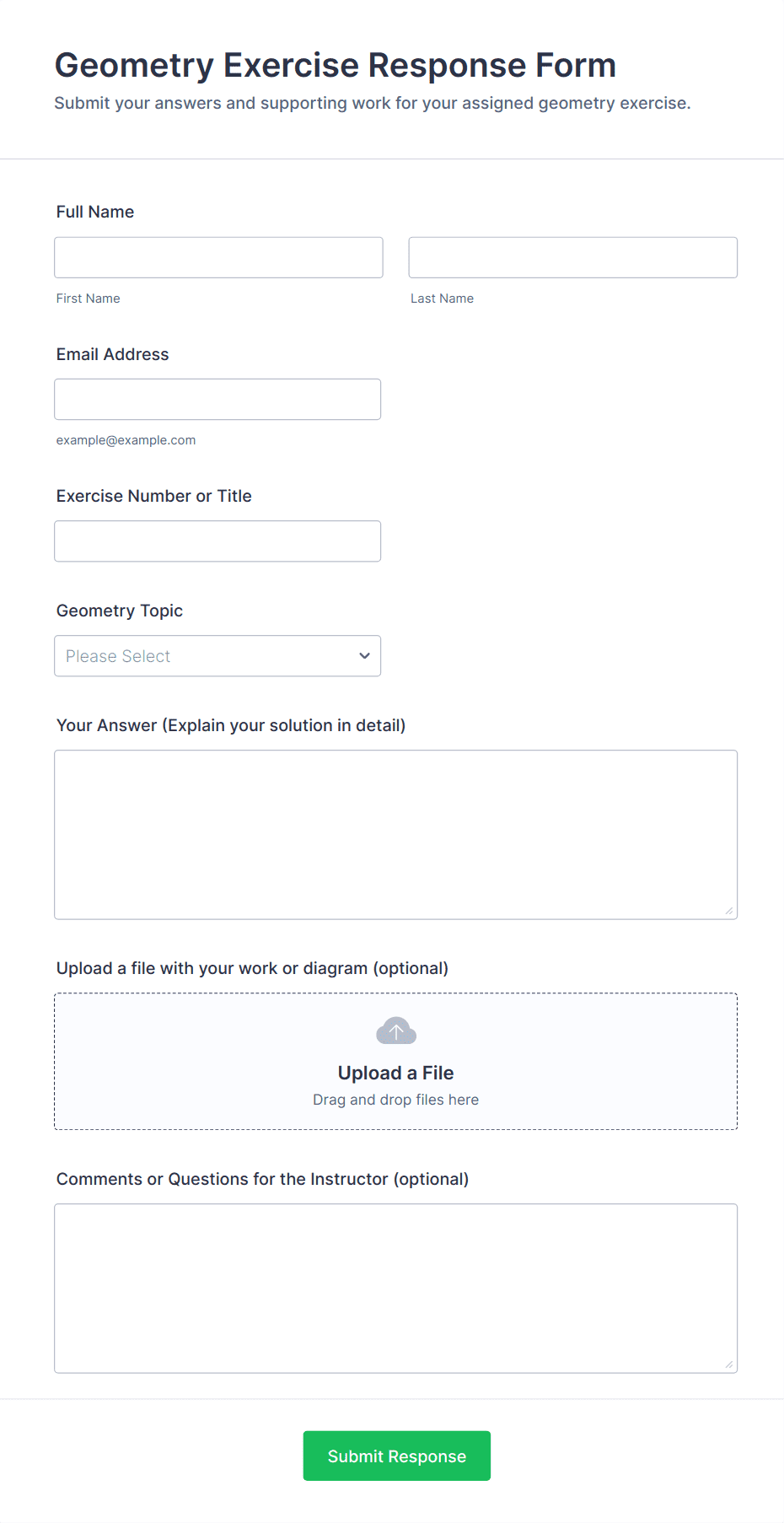
Task: Click the Geometry Topic dropdown chevron arrow
Action: [x=364, y=656]
